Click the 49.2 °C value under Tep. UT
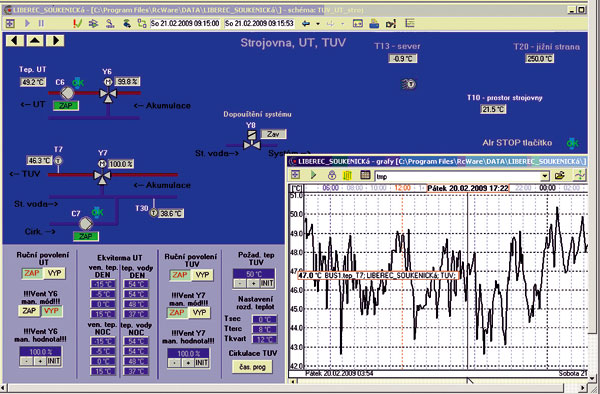 click(33, 82)
